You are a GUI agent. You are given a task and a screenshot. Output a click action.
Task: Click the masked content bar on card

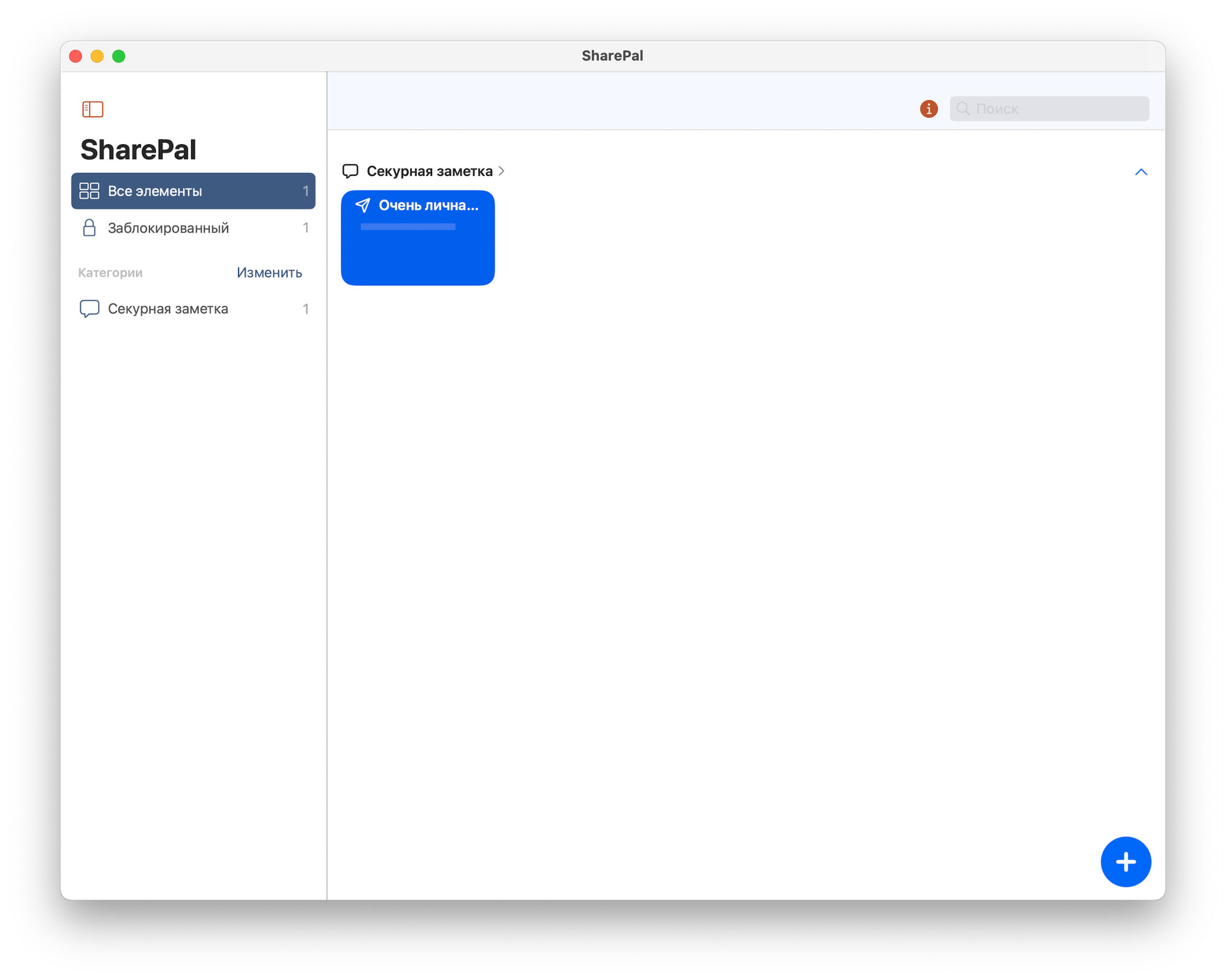[408, 227]
